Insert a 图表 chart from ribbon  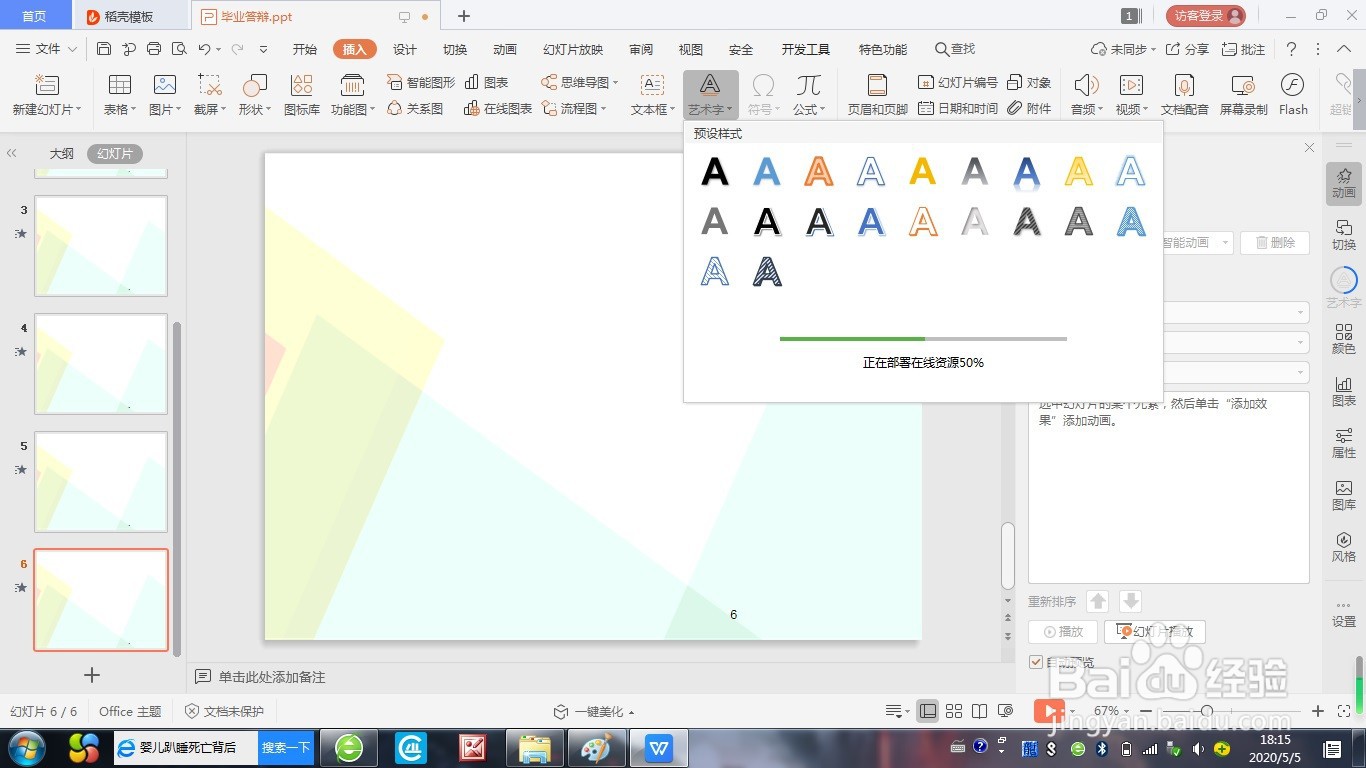click(487, 83)
